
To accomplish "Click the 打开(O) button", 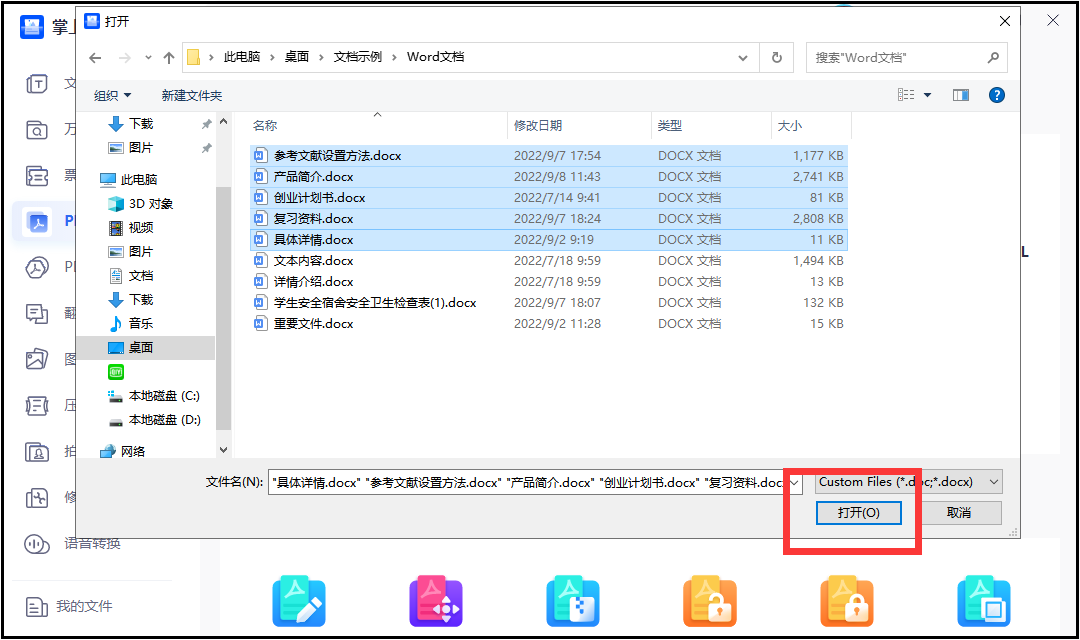I will (858, 513).
